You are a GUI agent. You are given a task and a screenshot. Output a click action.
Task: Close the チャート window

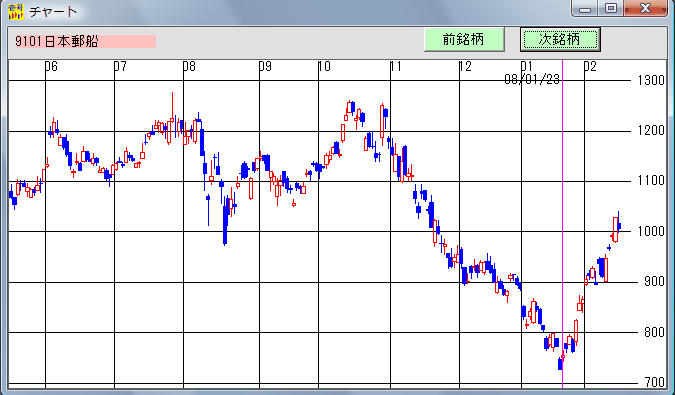point(645,8)
